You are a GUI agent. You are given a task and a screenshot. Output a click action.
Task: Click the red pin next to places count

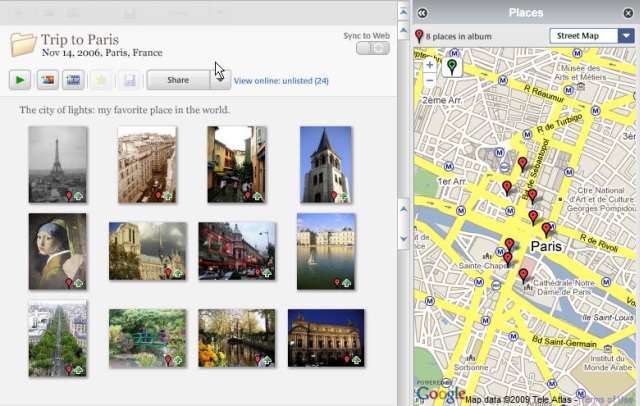coord(419,37)
